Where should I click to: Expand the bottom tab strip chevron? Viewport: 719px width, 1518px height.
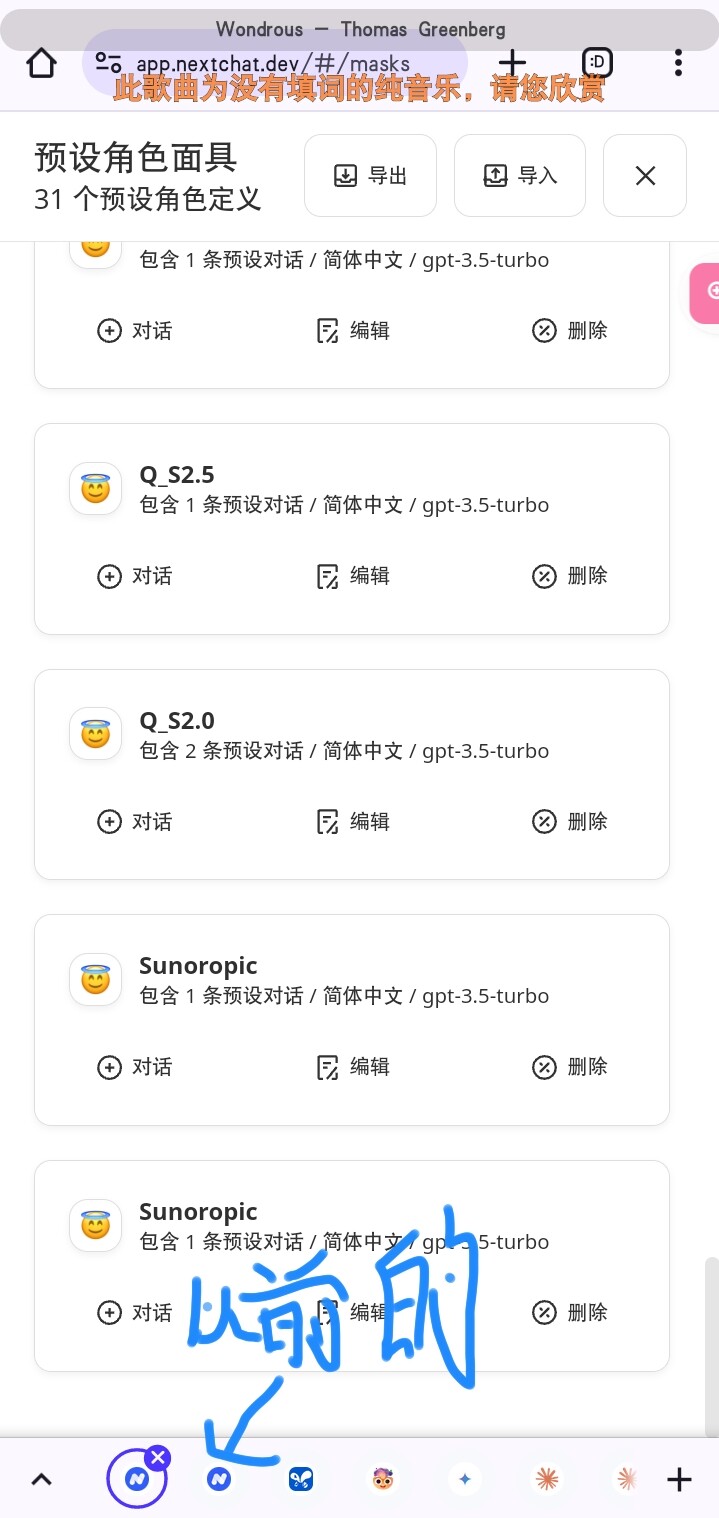point(41,1479)
